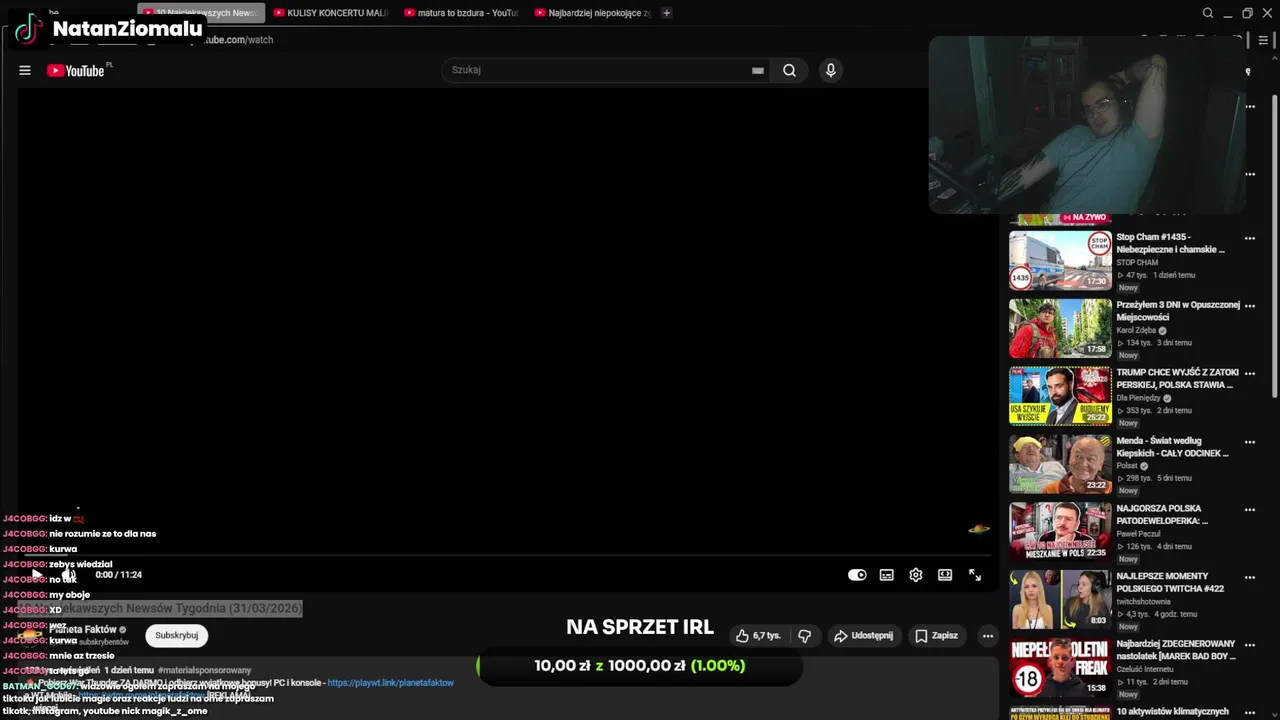Open options for Najbardziej ZDEGENEROWANY nastolatek video
Image resolution: width=1280 pixels, height=720 pixels.
[1249, 645]
